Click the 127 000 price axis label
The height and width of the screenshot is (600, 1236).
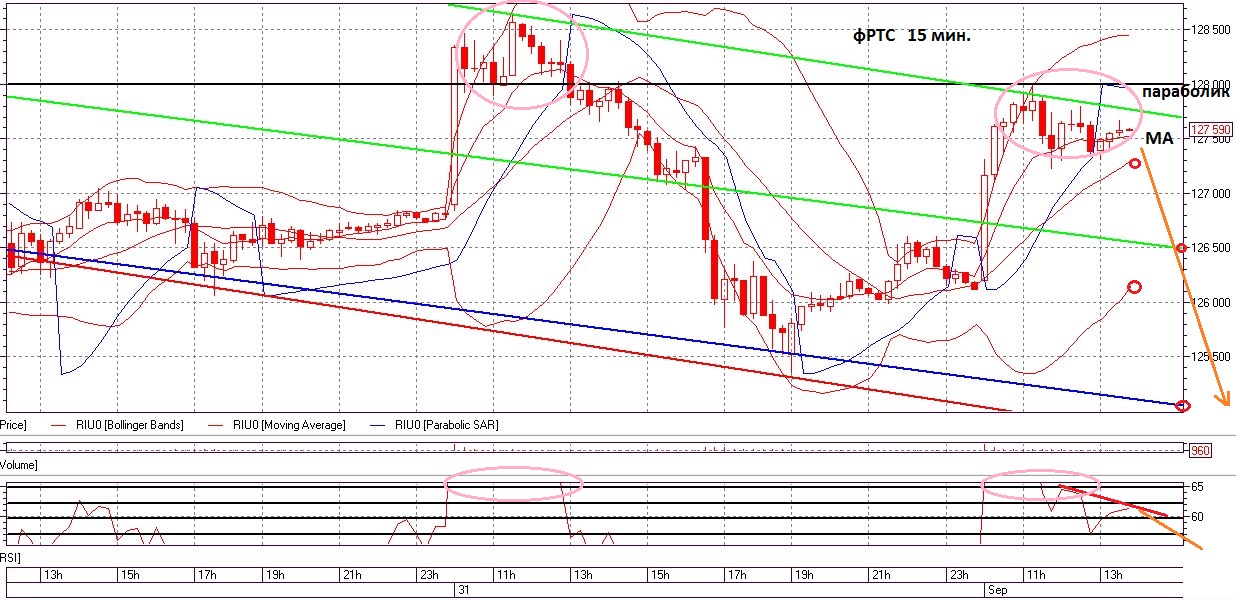pos(1211,193)
